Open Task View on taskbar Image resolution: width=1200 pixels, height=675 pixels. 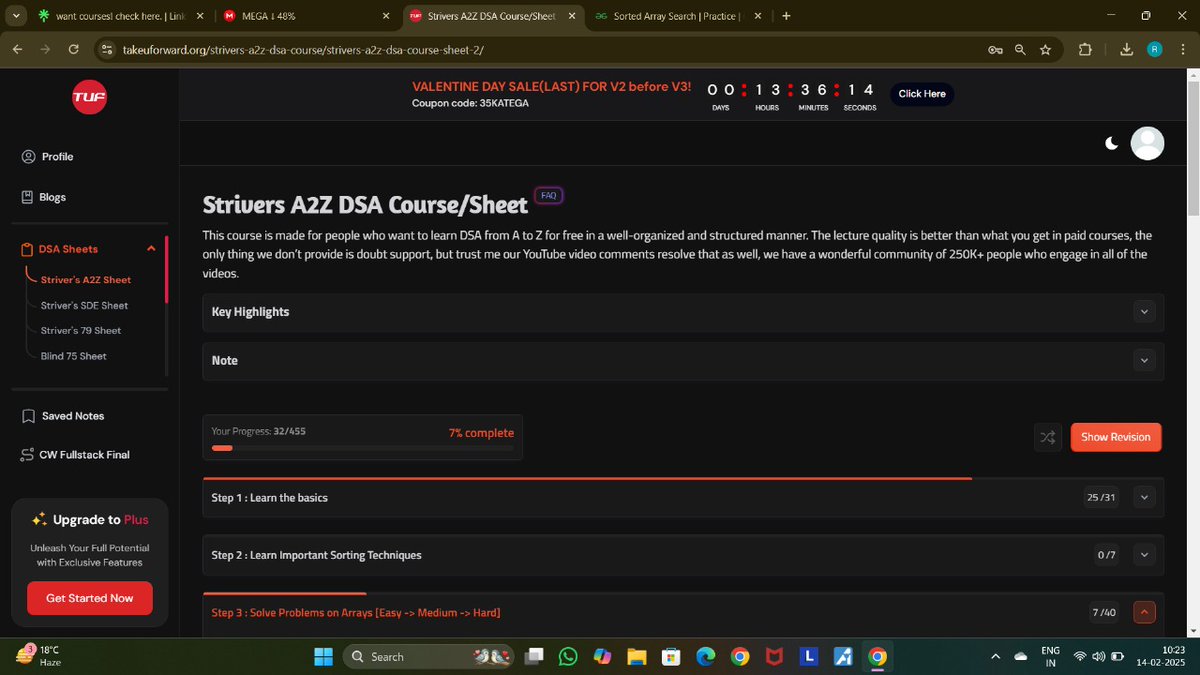535,657
